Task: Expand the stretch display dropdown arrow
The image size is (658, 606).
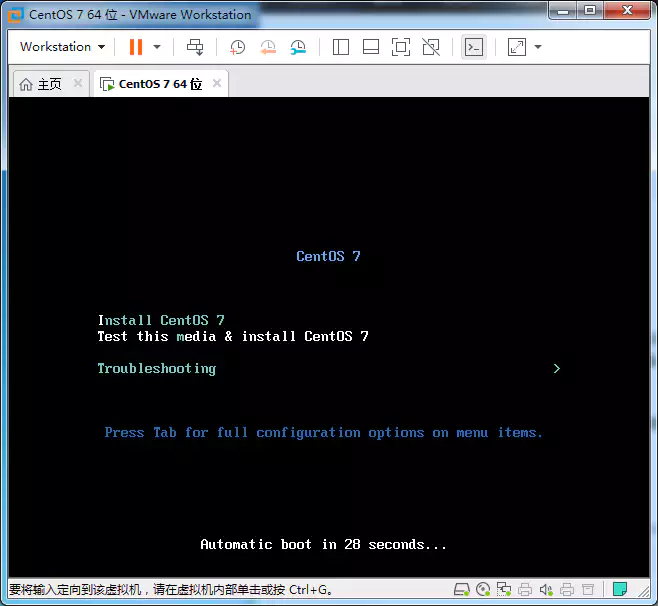Action: click(538, 47)
